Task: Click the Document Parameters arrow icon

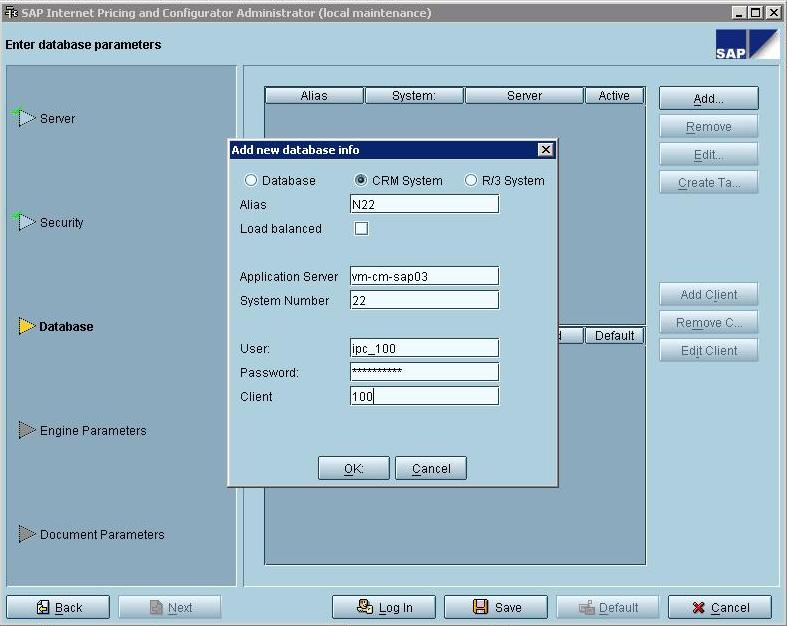Action: click(x=26, y=534)
